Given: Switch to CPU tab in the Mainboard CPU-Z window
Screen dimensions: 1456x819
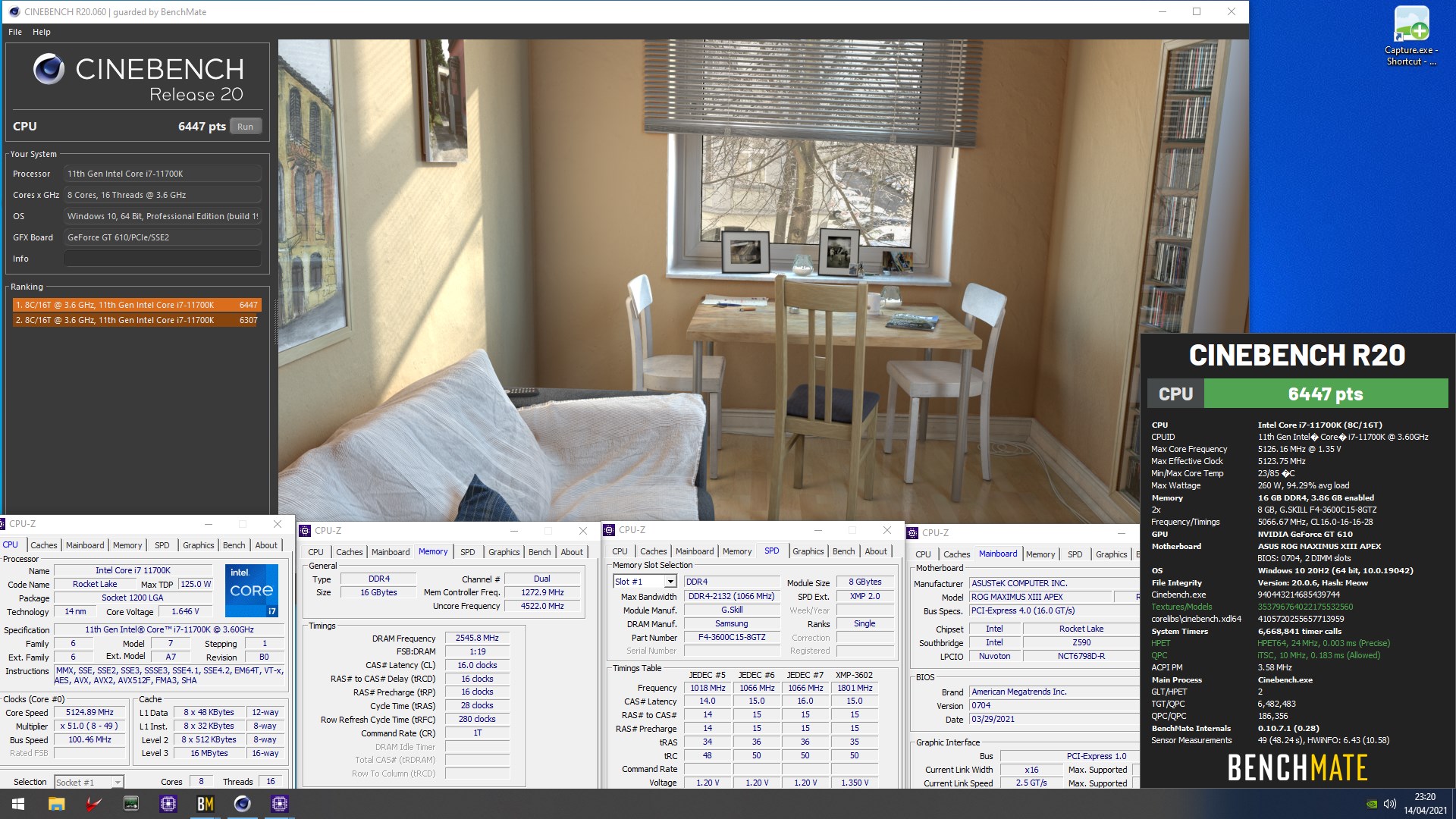Looking at the screenshot, I should pyautogui.click(x=923, y=554).
